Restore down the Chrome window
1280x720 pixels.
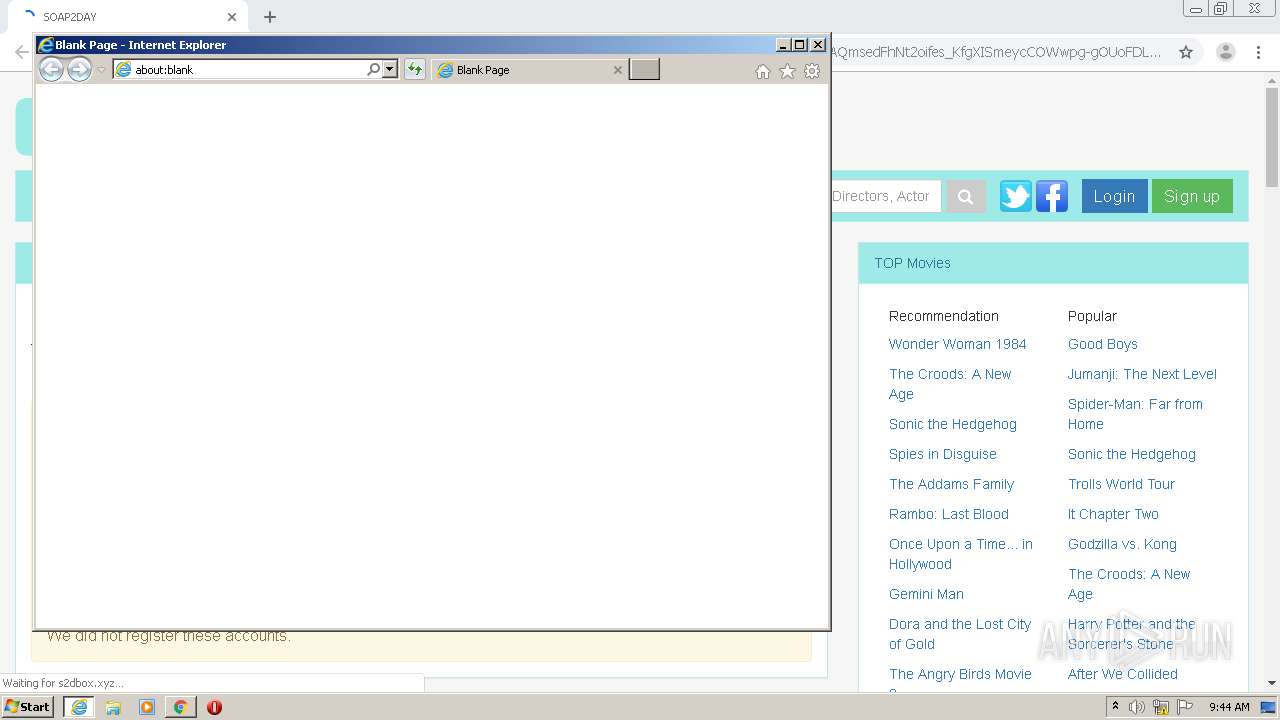(x=1220, y=9)
